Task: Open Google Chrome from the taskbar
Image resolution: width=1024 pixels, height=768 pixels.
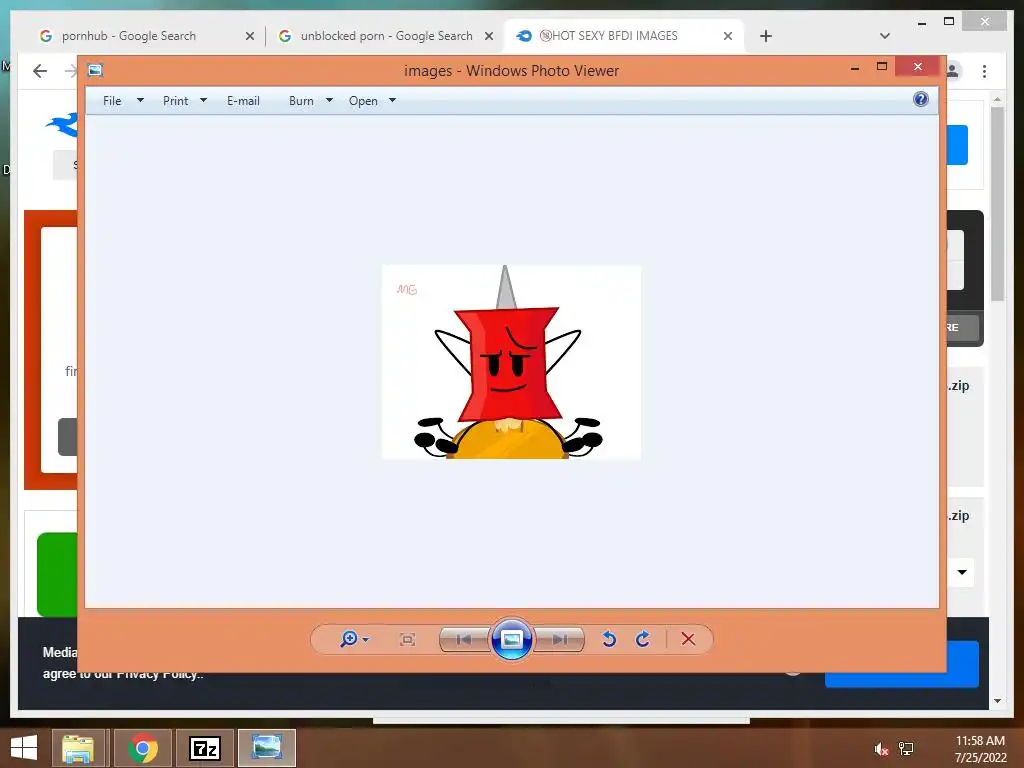Action: [143, 748]
